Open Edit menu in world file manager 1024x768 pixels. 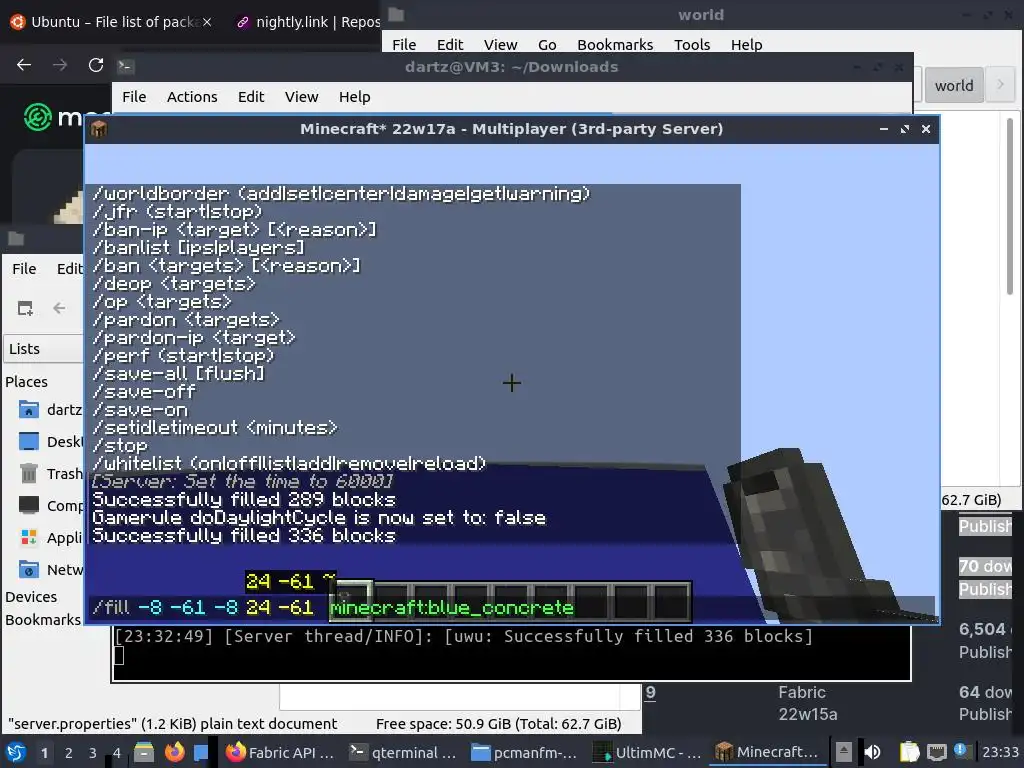(x=450, y=44)
